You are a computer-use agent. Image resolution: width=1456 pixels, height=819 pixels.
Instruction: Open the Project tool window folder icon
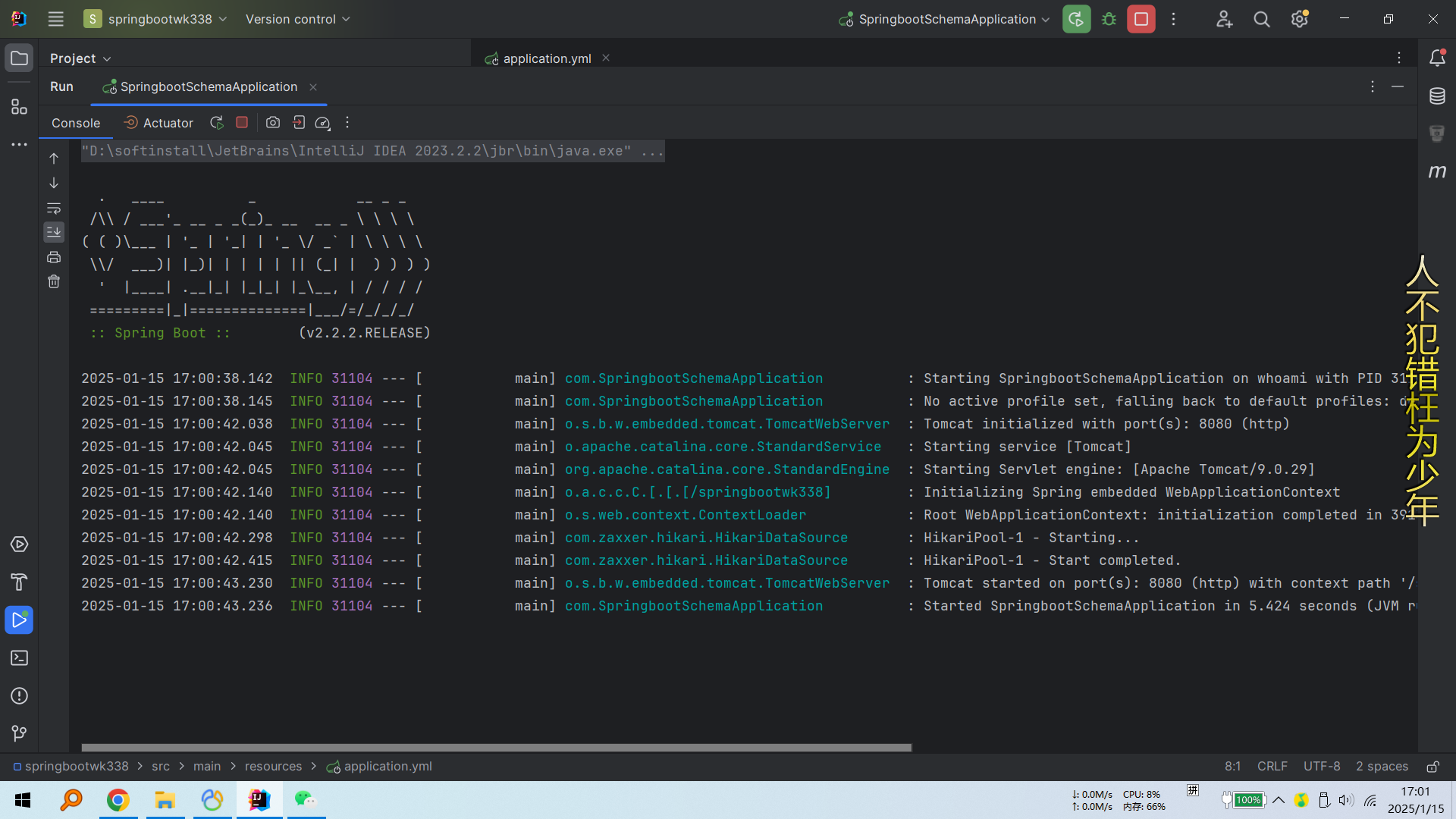(x=19, y=58)
